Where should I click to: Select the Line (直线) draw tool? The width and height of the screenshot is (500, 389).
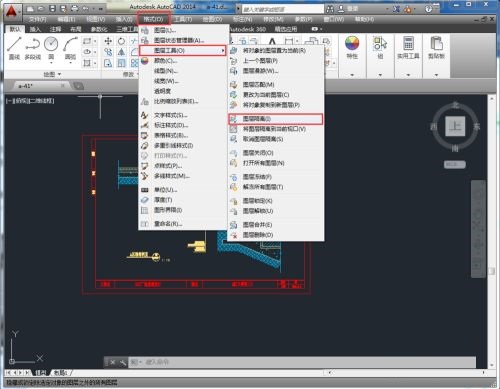(x=14, y=48)
